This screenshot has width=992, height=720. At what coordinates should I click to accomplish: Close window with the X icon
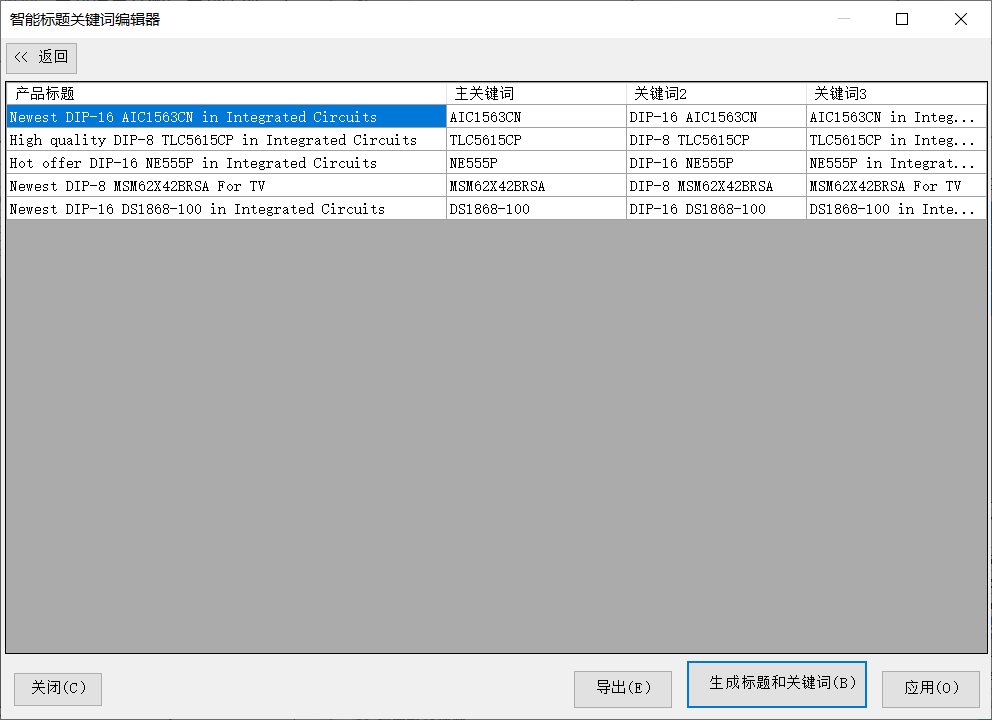pos(961,19)
